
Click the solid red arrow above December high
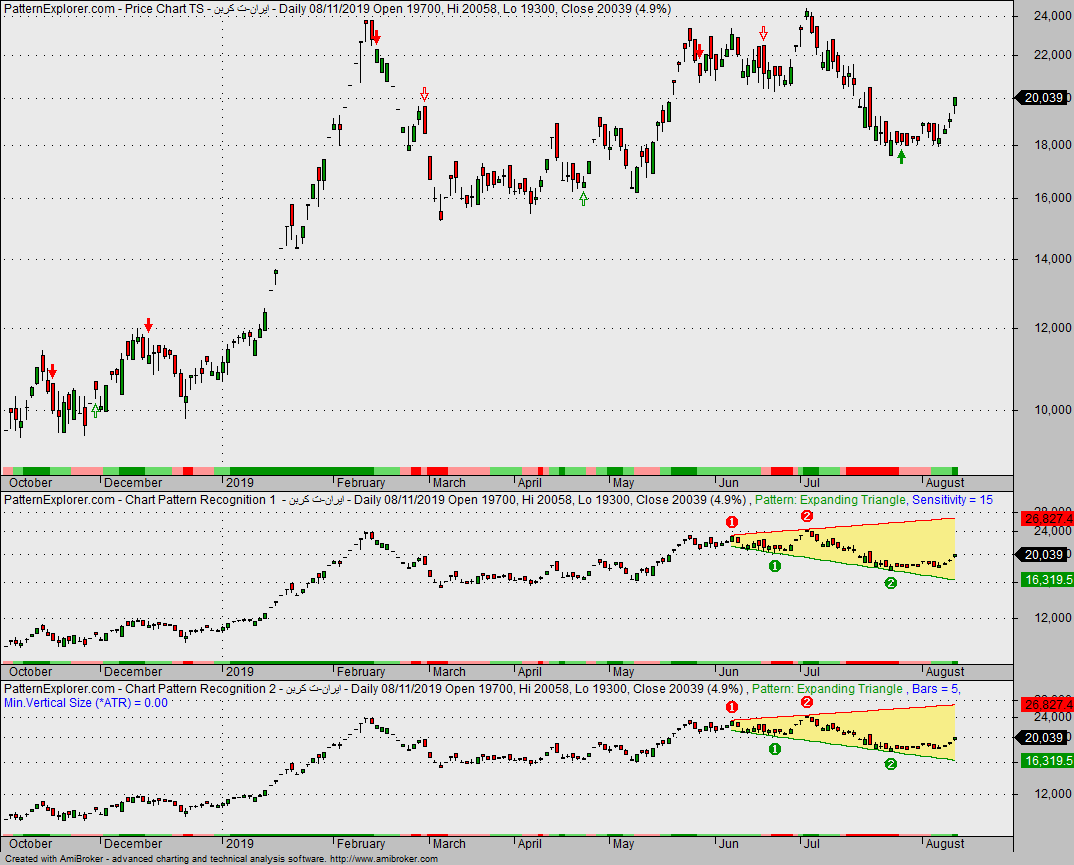[x=149, y=325]
